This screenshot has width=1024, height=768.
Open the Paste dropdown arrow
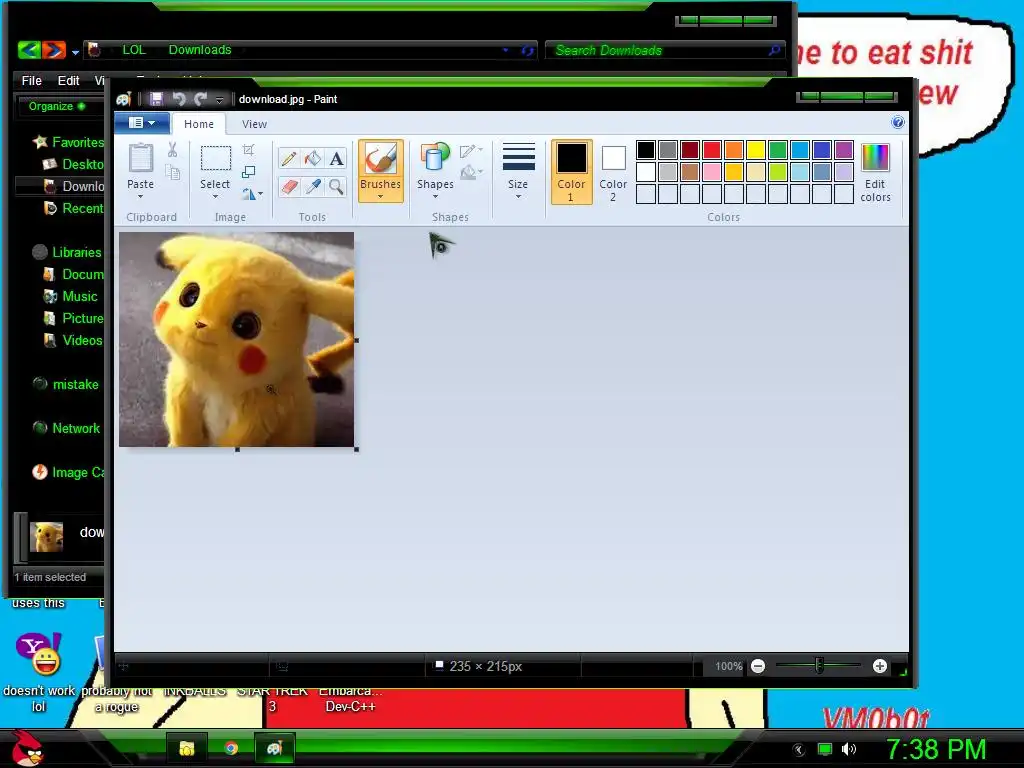tap(140, 197)
